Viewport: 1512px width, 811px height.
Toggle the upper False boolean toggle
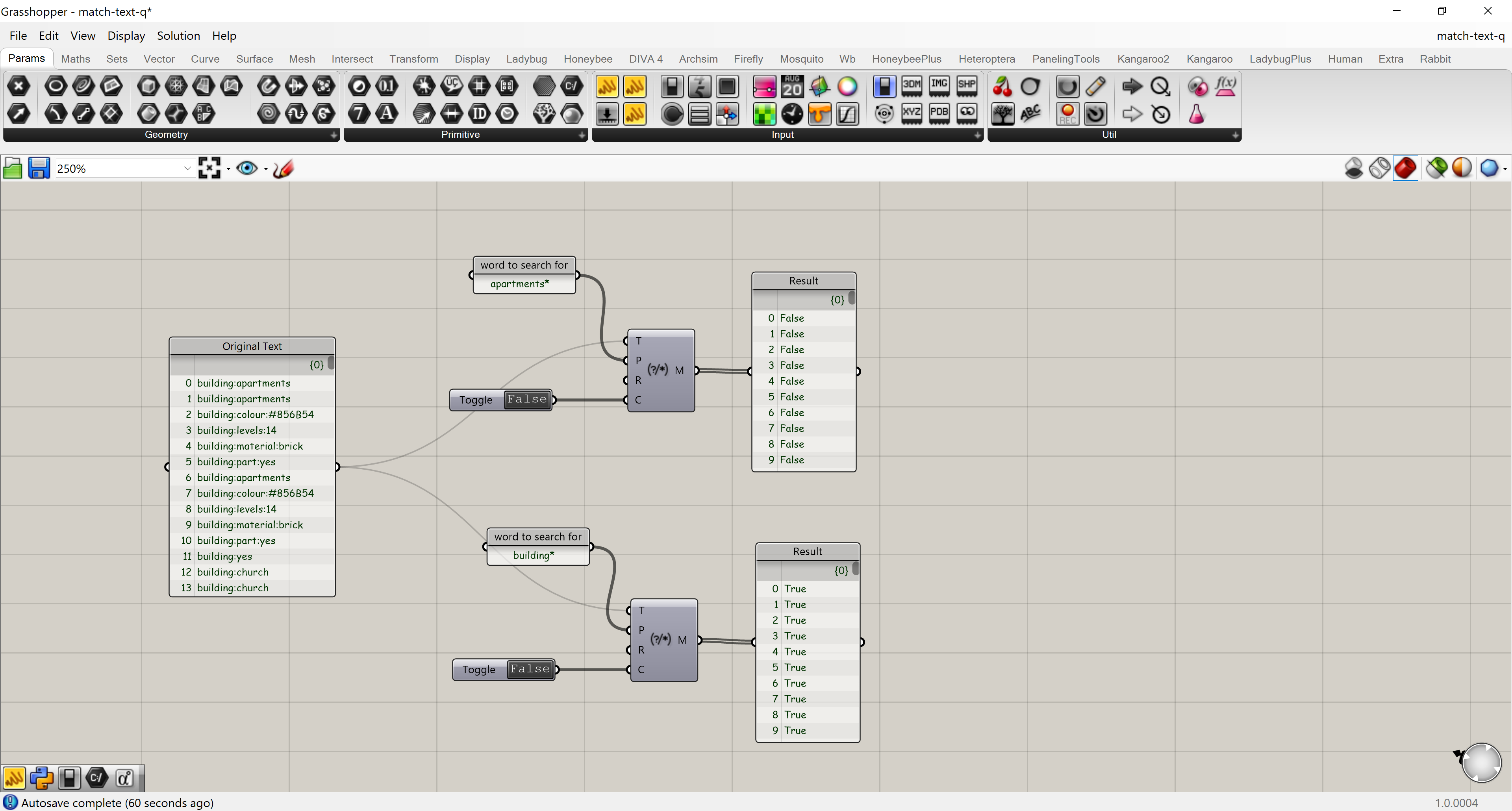pyautogui.click(x=527, y=400)
